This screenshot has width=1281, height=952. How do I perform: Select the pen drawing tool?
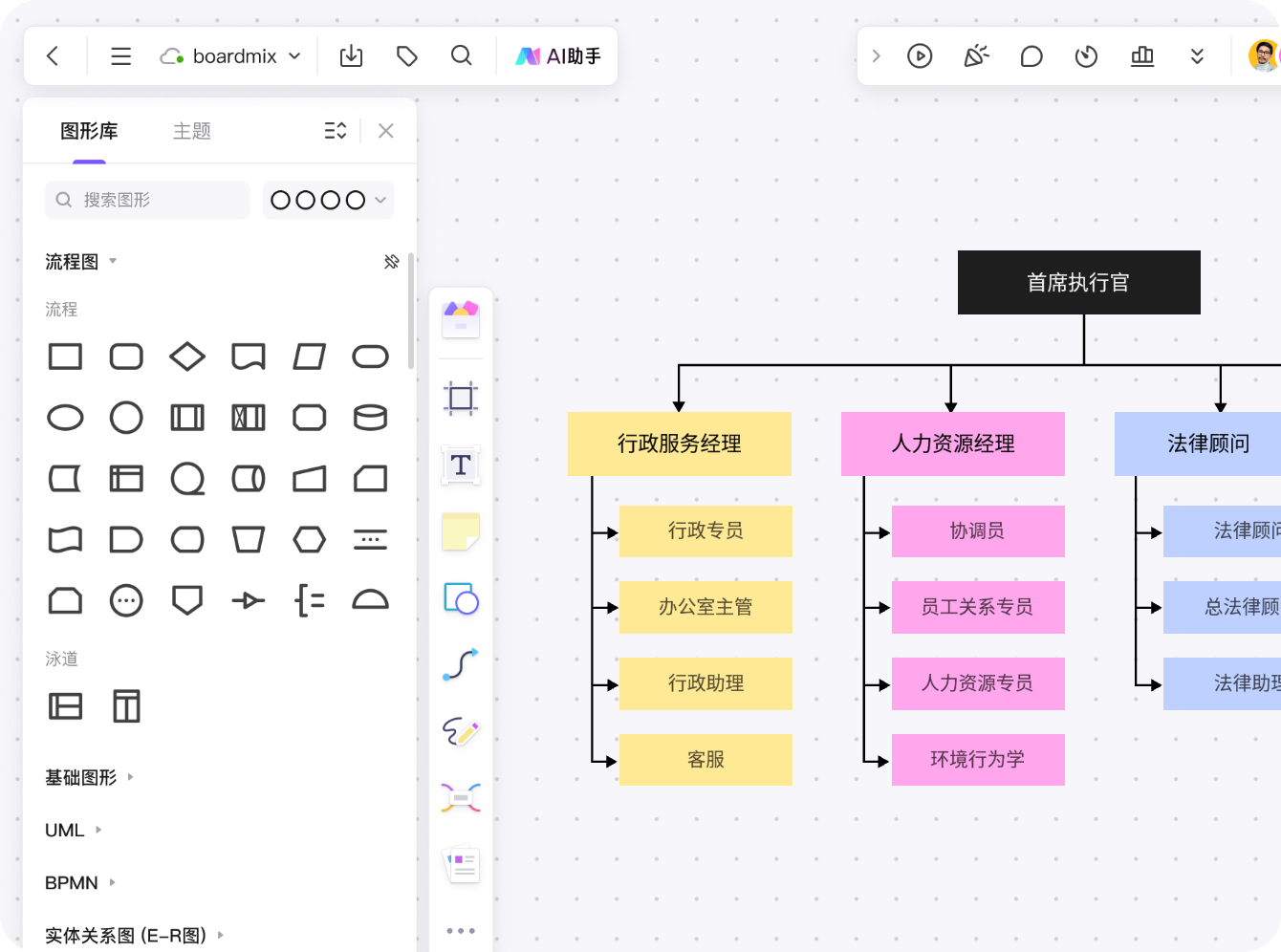(x=461, y=731)
